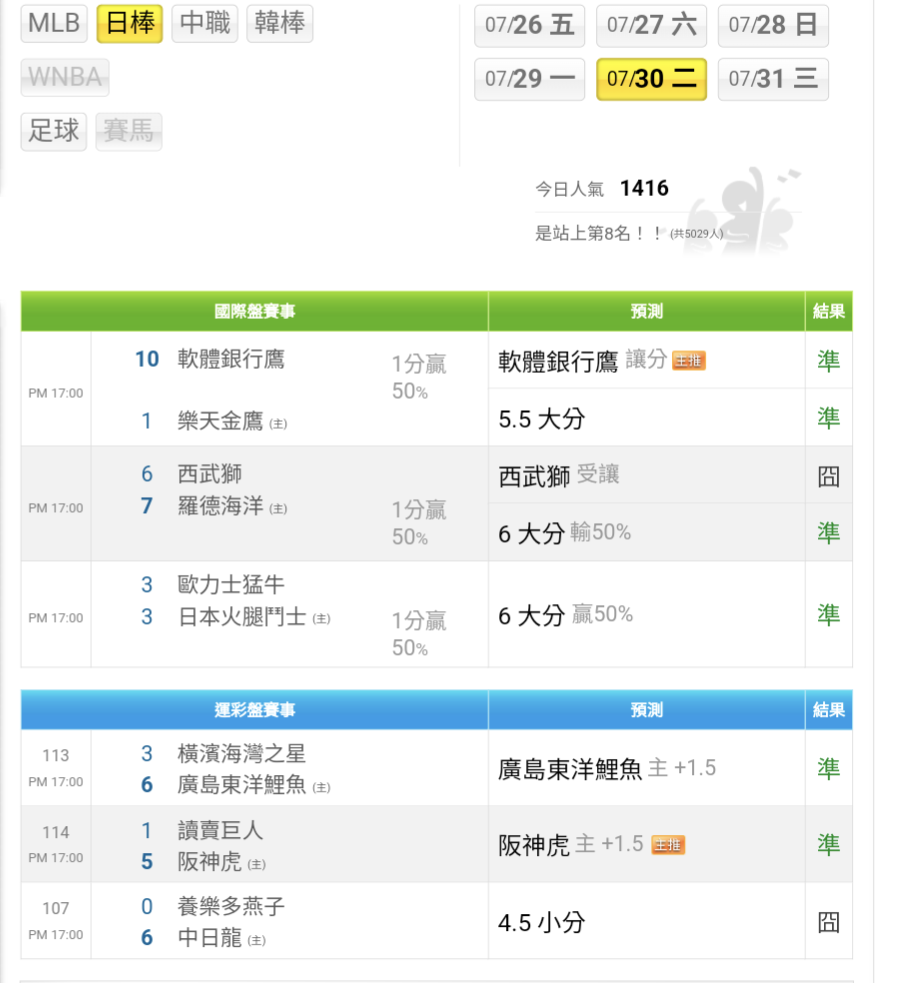Choose date 07/29 一
Viewport: 905px width, 983px height.
pyautogui.click(x=530, y=79)
